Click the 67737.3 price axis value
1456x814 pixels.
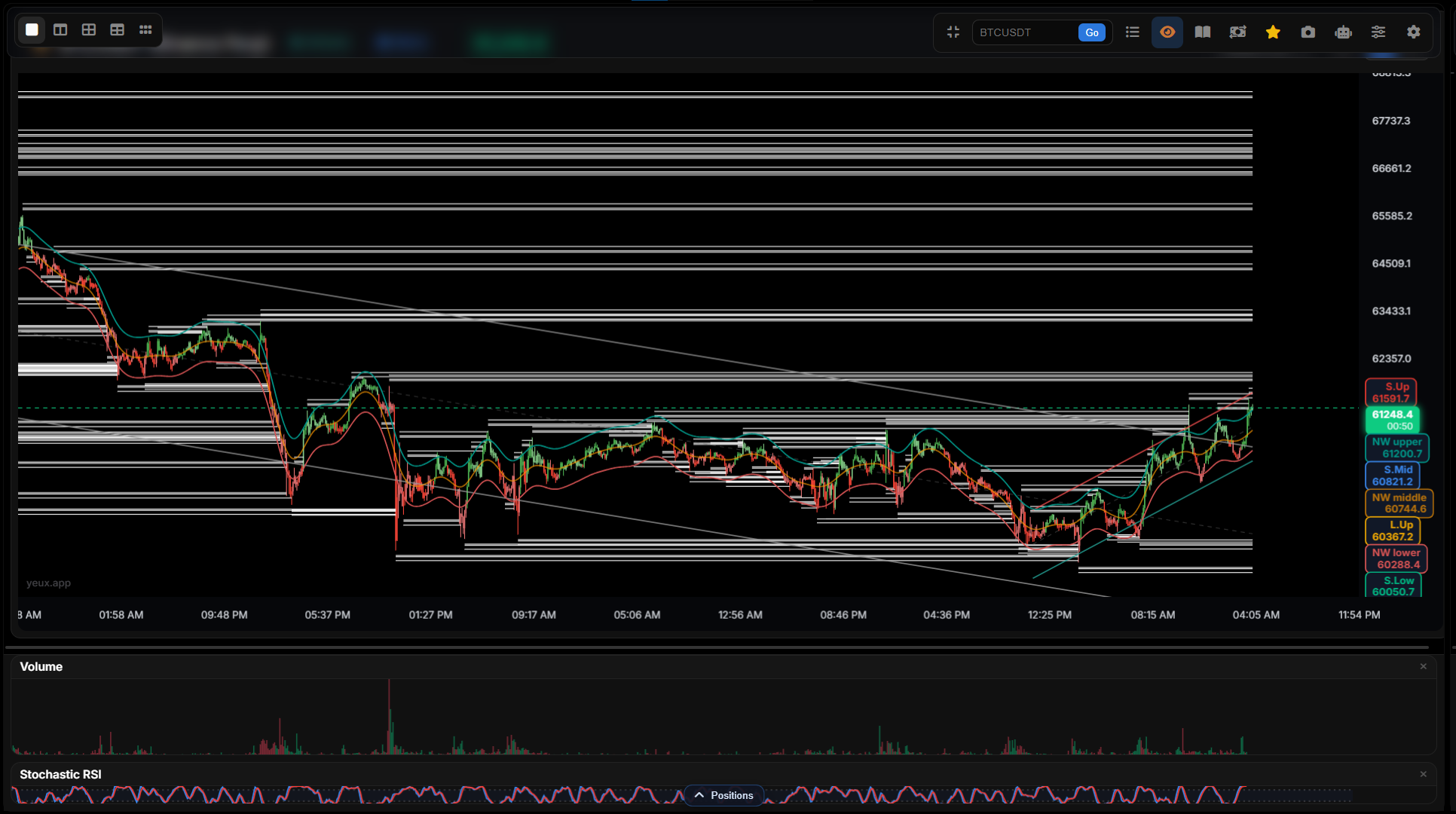(x=1391, y=121)
